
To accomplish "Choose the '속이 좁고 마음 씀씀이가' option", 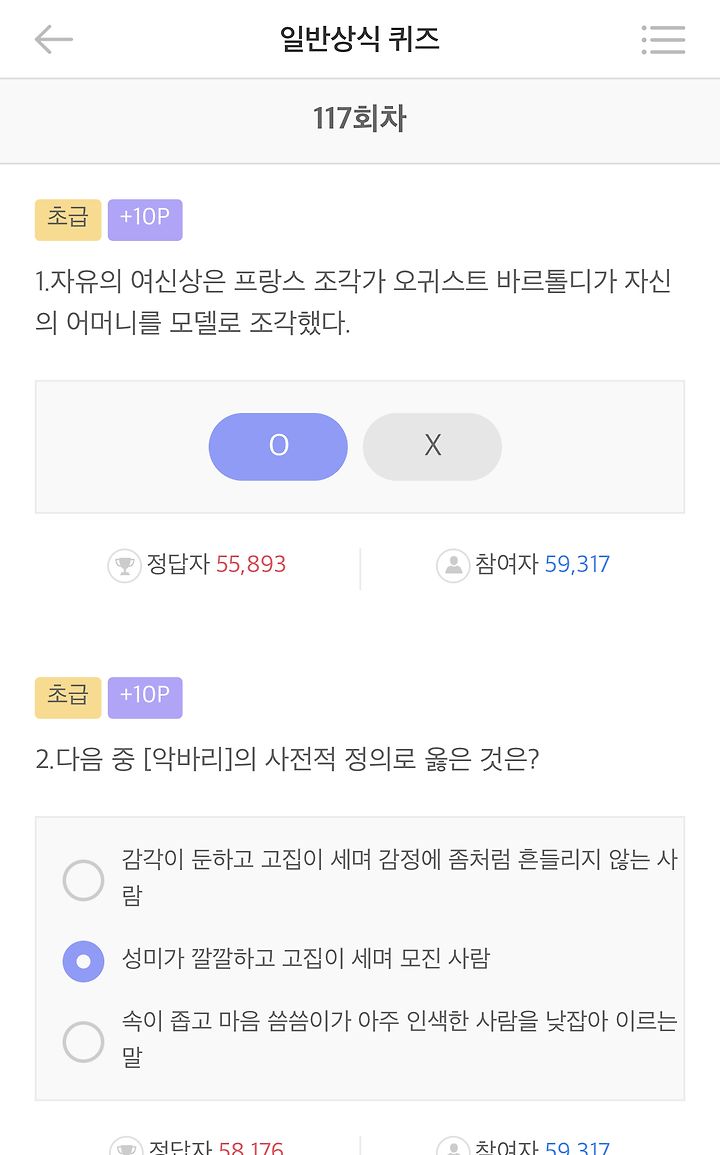I will pyautogui.click(x=83, y=1041).
